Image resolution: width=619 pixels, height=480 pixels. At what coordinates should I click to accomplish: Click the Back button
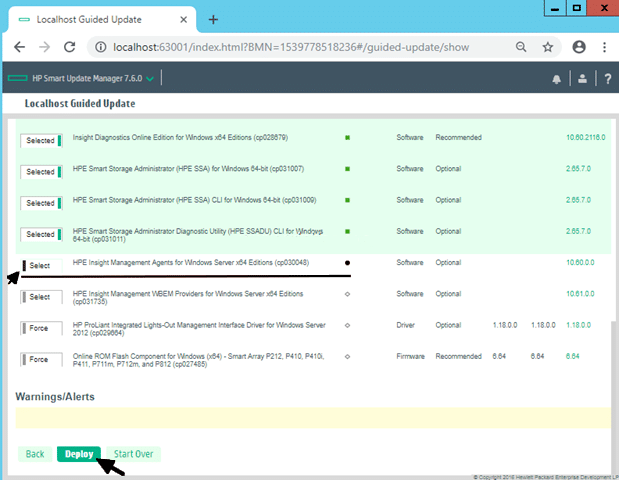tap(35, 454)
